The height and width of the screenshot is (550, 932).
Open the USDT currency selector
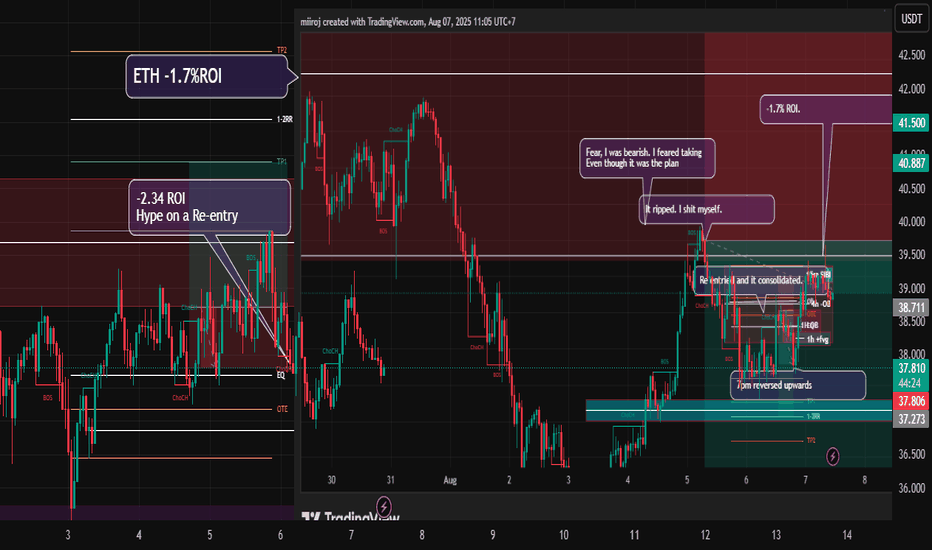[x=911, y=19]
